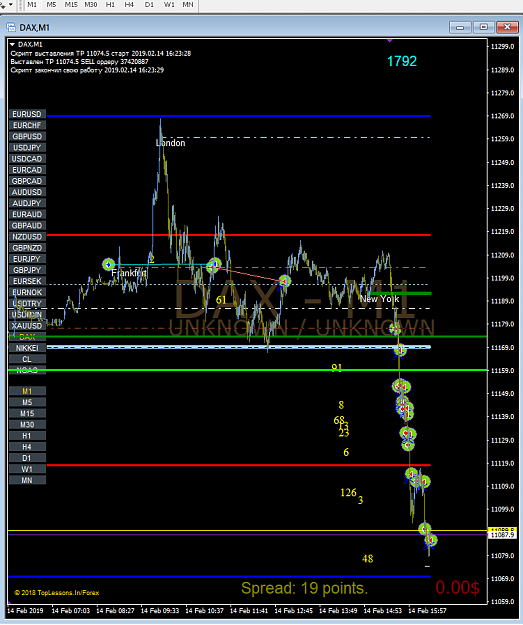
Task: Select the highlighted DAX symbol button
Action: (27, 338)
